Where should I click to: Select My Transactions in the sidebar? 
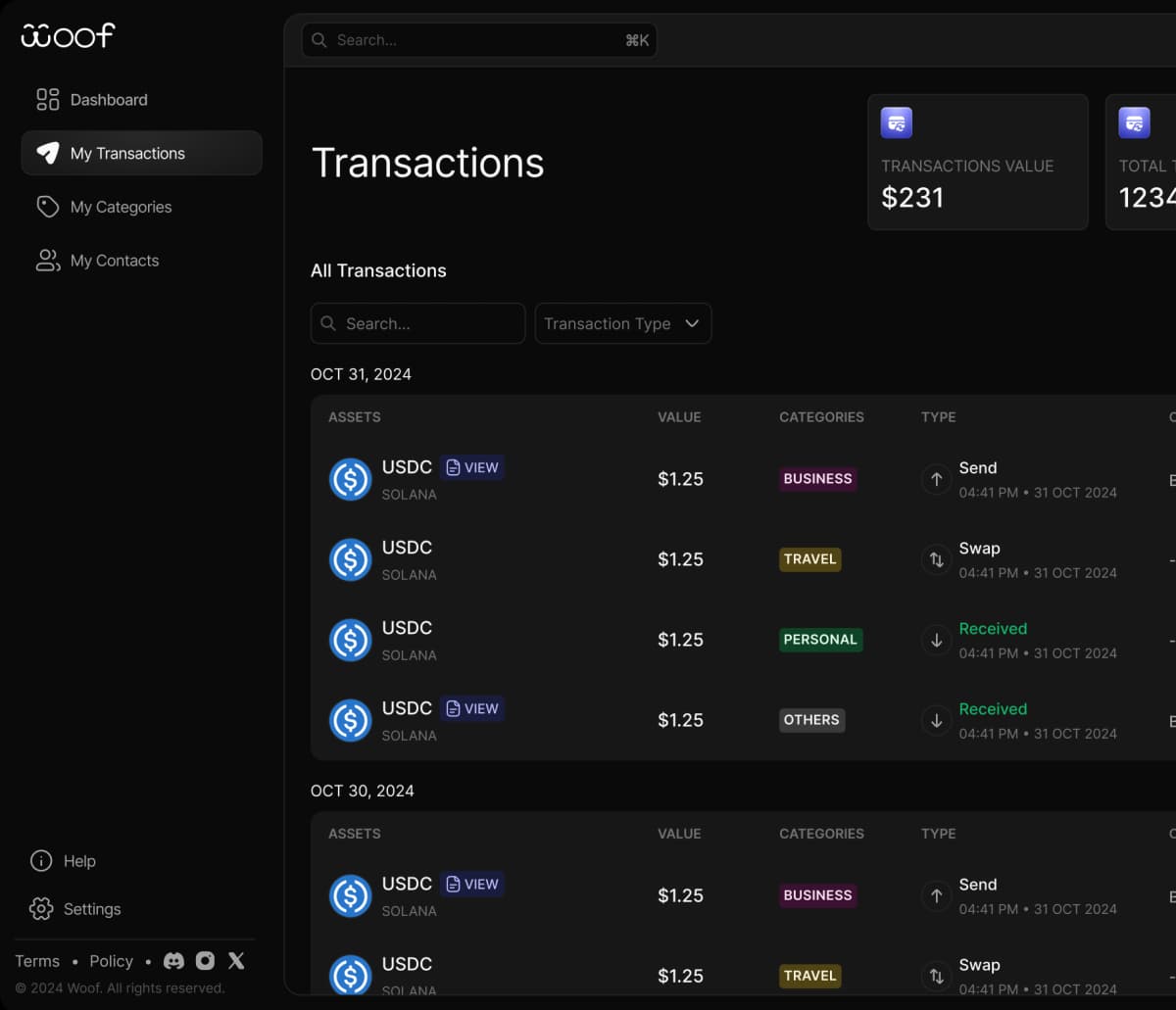(126, 153)
